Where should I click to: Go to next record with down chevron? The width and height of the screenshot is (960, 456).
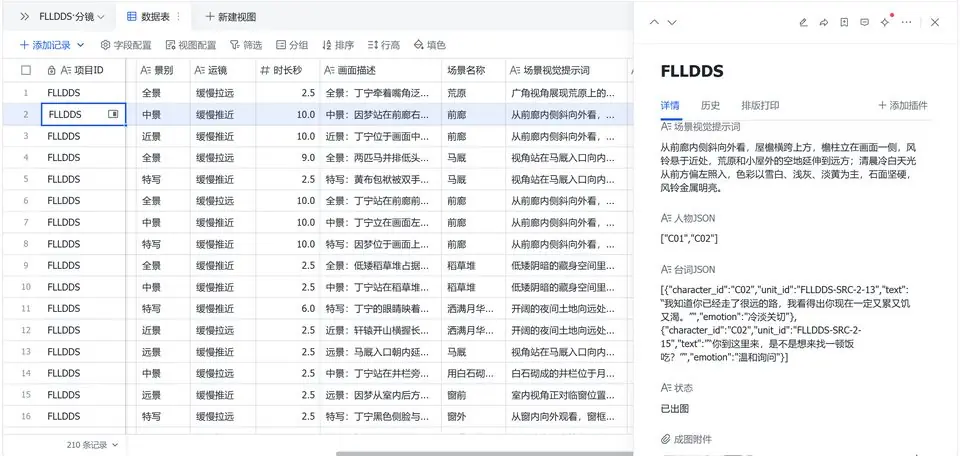click(672, 22)
